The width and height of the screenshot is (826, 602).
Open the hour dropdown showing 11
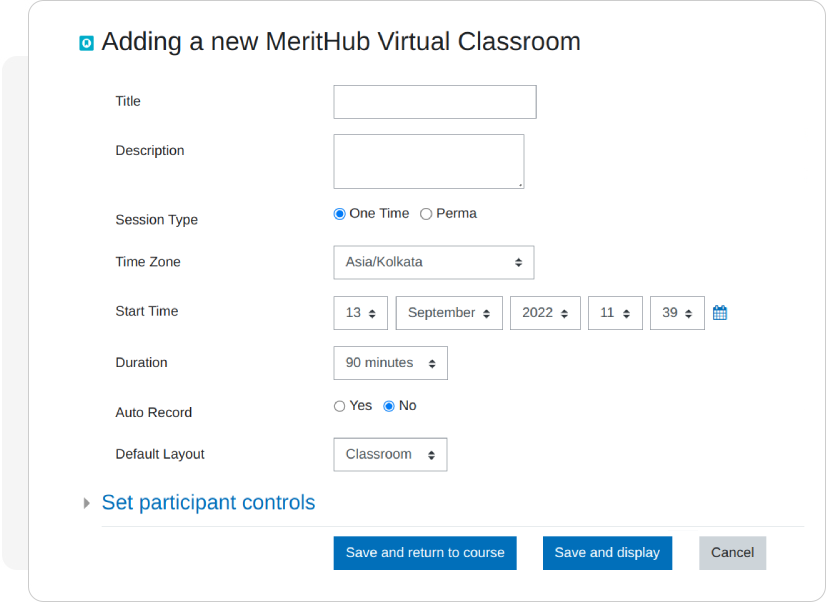615,313
